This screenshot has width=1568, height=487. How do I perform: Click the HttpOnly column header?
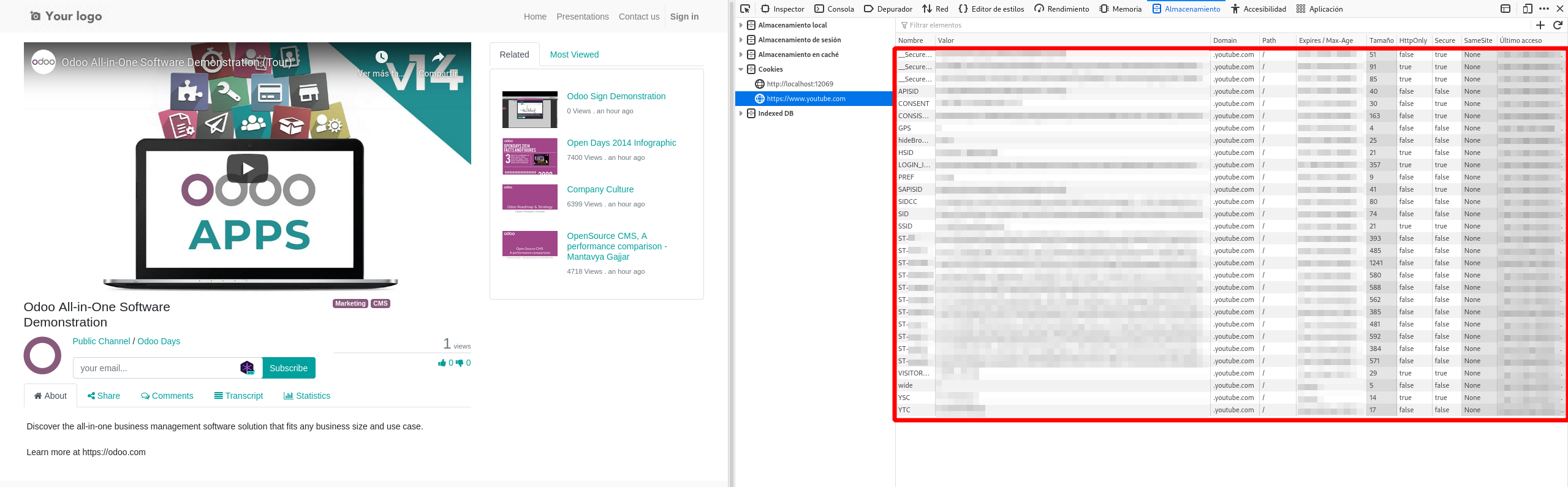coord(1414,40)
